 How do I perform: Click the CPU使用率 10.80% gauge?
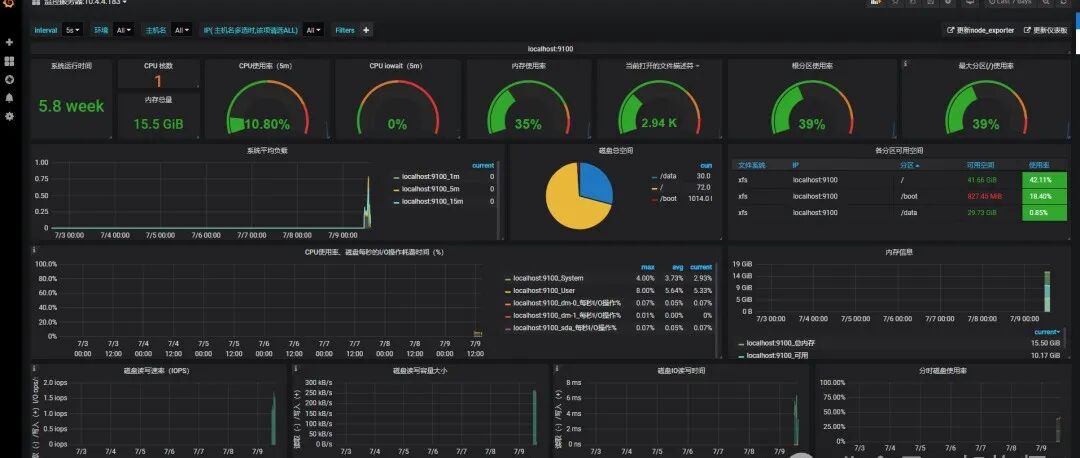pyautogui.click(x=267, y=107)
